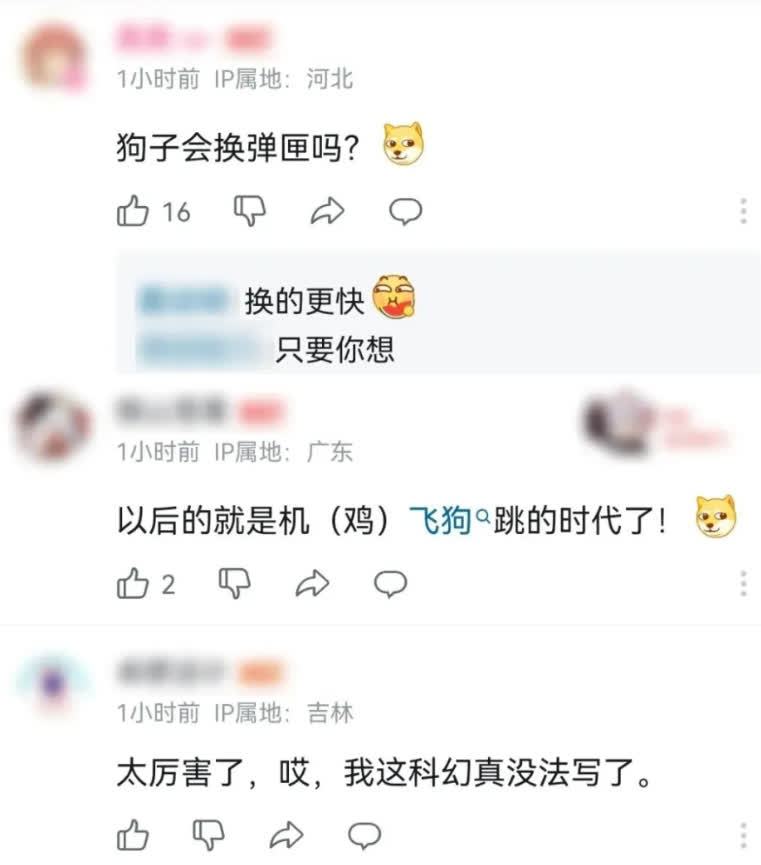Share the 太厉害了 comment

tap(286, 835)
